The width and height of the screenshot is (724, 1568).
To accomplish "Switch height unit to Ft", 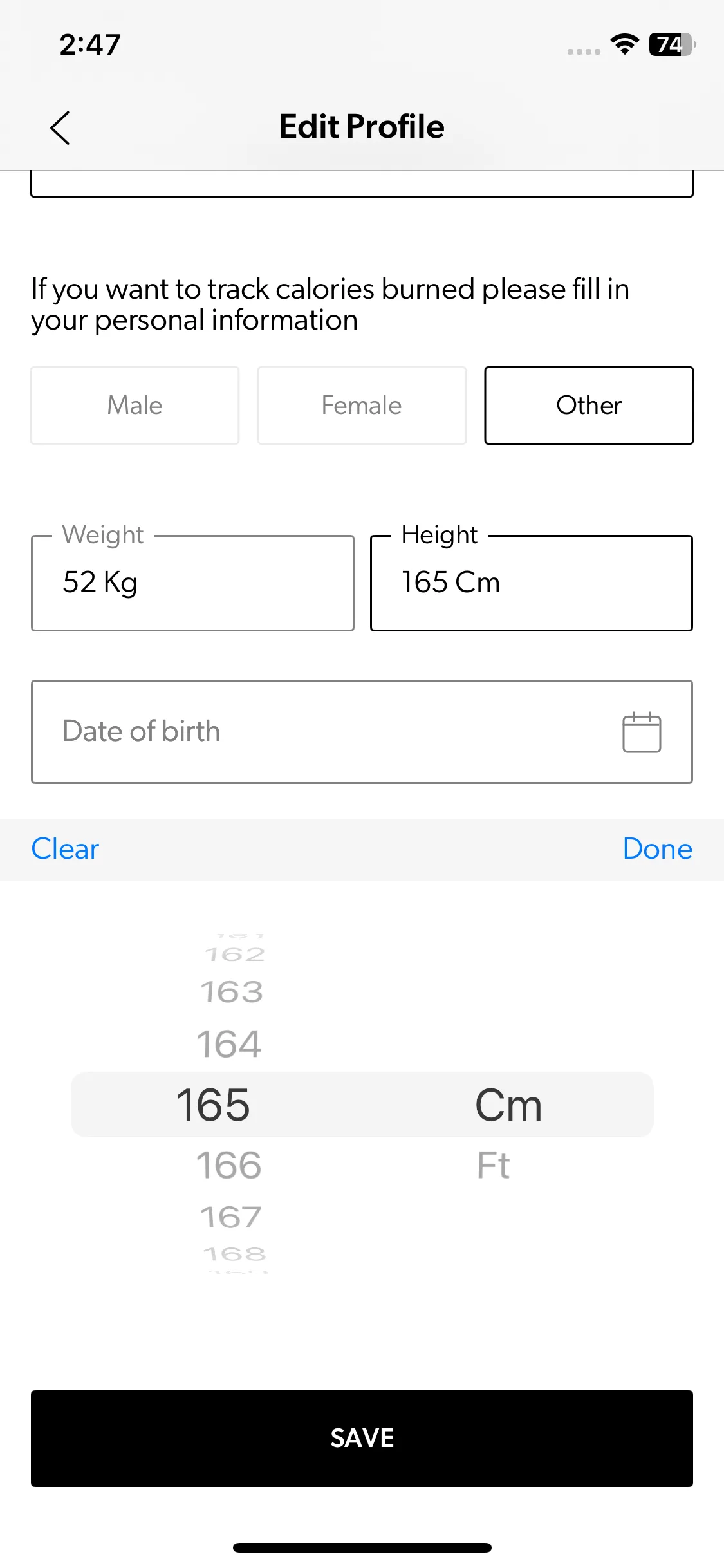I will (x=493, y=1166).
